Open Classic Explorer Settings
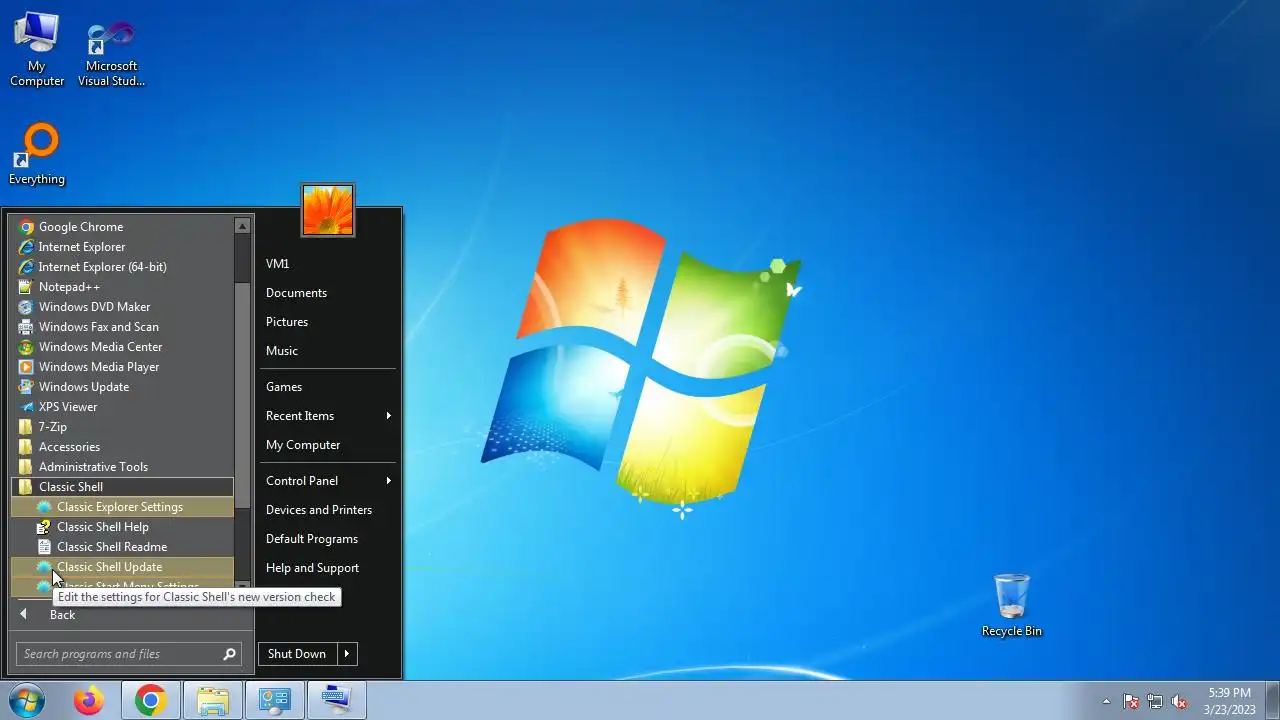This screenshot has width=1280, height=720. (122, 507)
